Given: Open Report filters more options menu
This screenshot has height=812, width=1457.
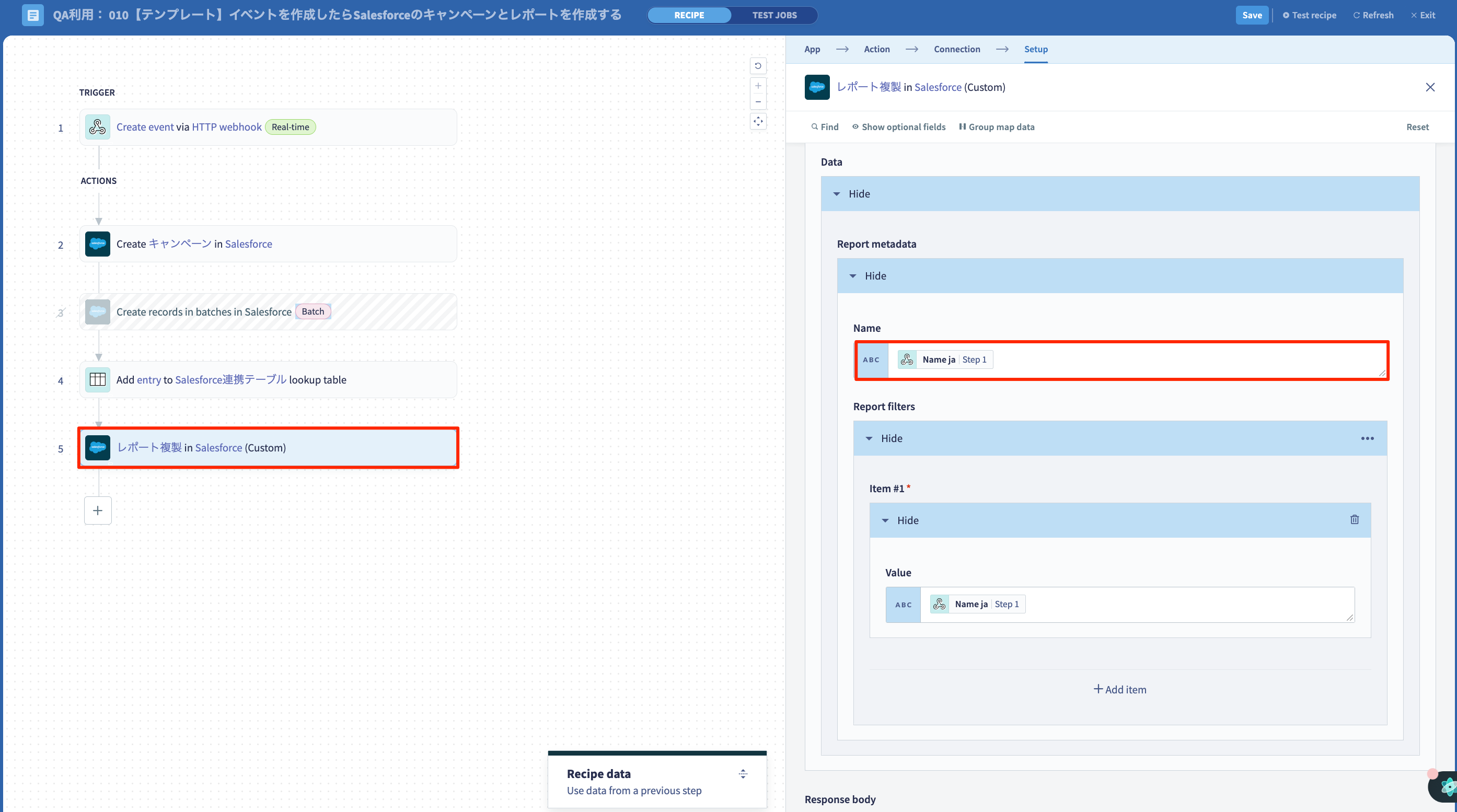Looking at the screenshot, I should pos(1367,438).
